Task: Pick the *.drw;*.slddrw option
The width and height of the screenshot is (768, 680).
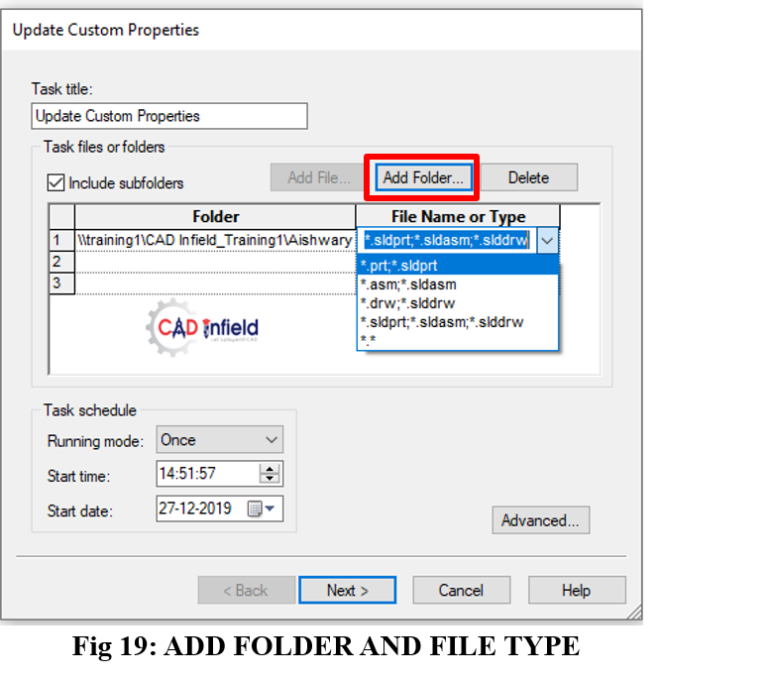Action: click(x=458, y=303)
